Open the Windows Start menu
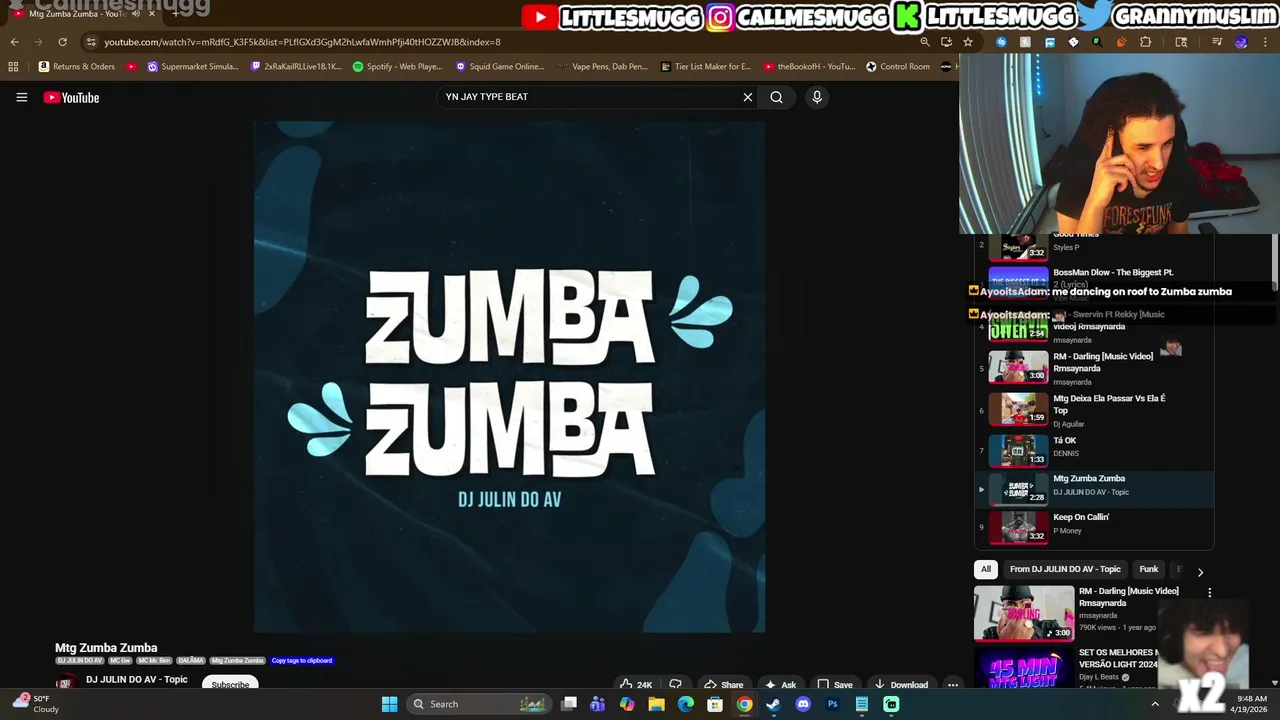This screenshot has height=720, width=1280. click(x=389, y=704)
